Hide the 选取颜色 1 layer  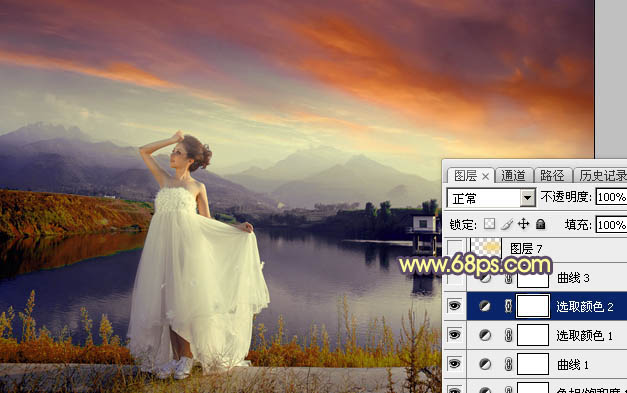[455, 335]
